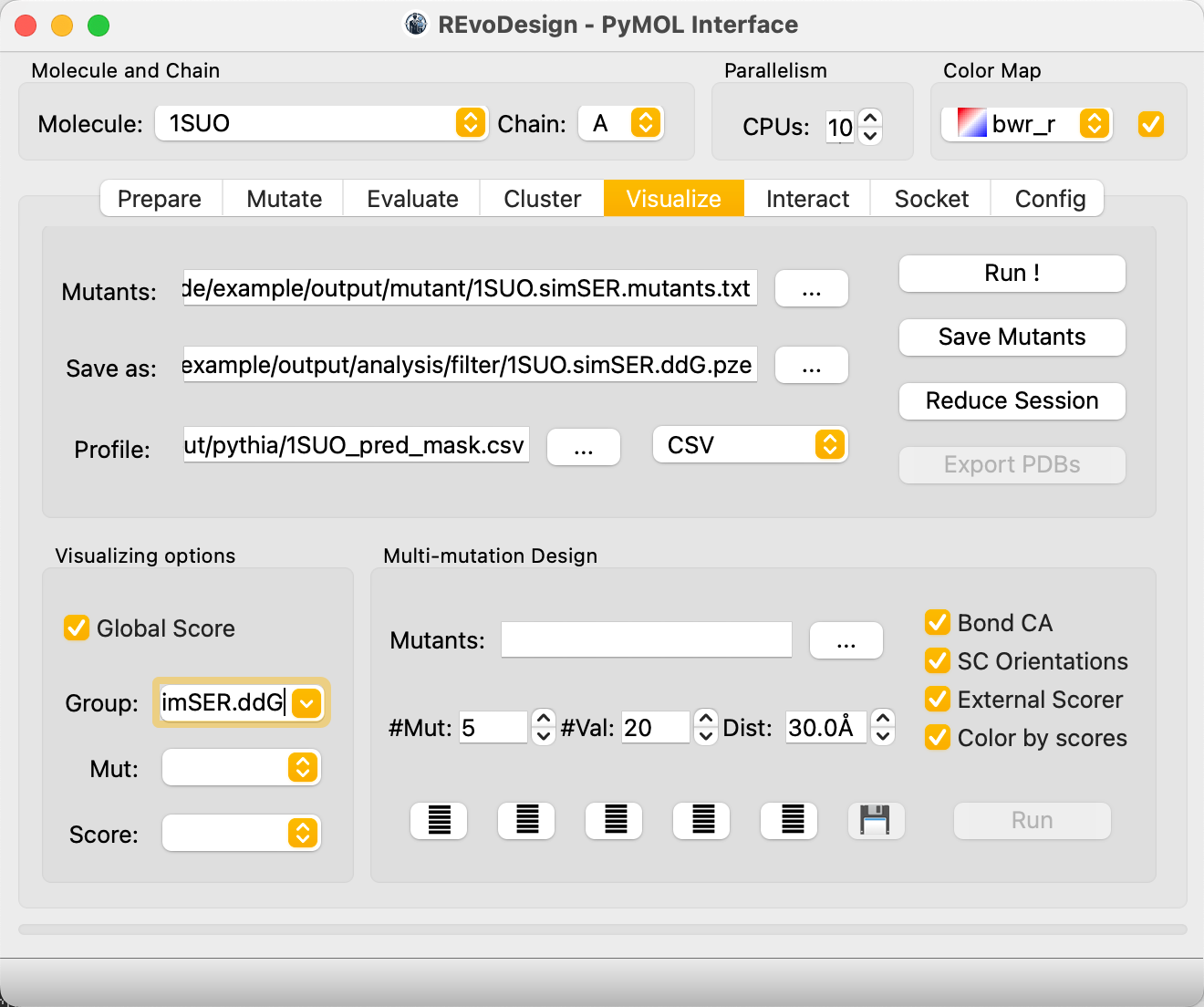Disable SC Orientations option
Viewport: 1204px width, 1007px height.
click(x=938, y=660)
